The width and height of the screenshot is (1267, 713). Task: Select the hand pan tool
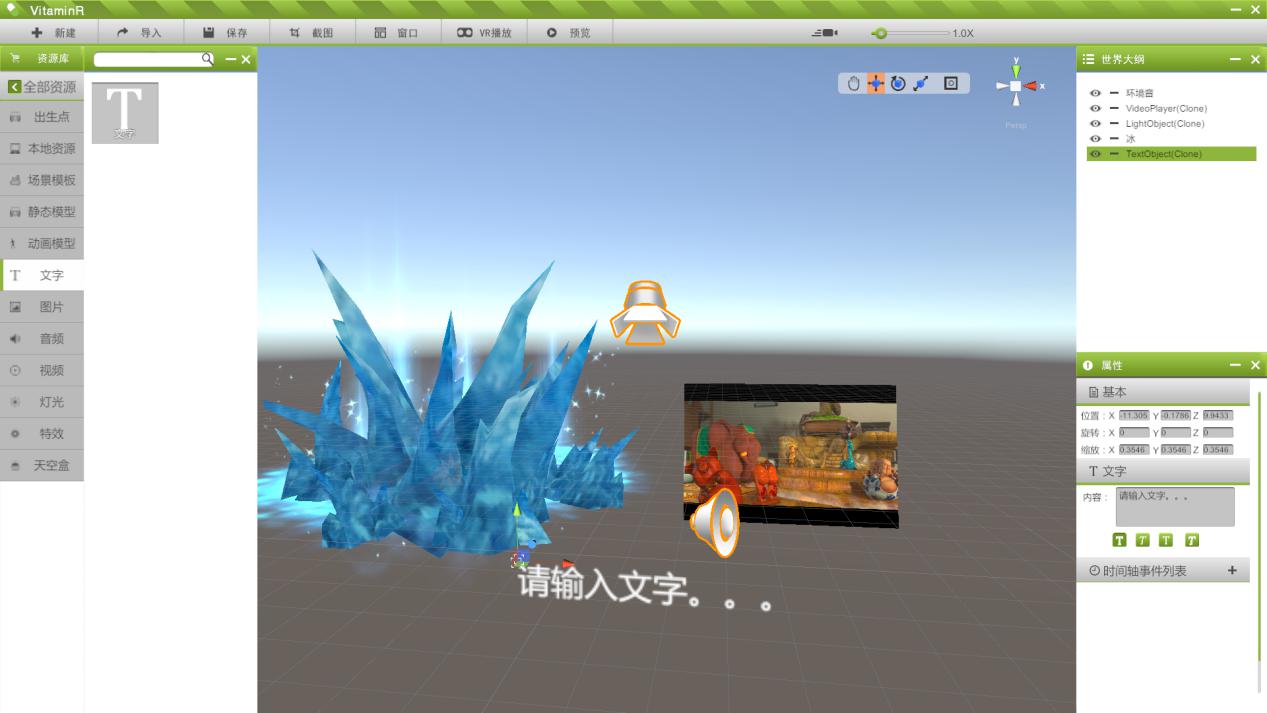(x=854, y=84)
